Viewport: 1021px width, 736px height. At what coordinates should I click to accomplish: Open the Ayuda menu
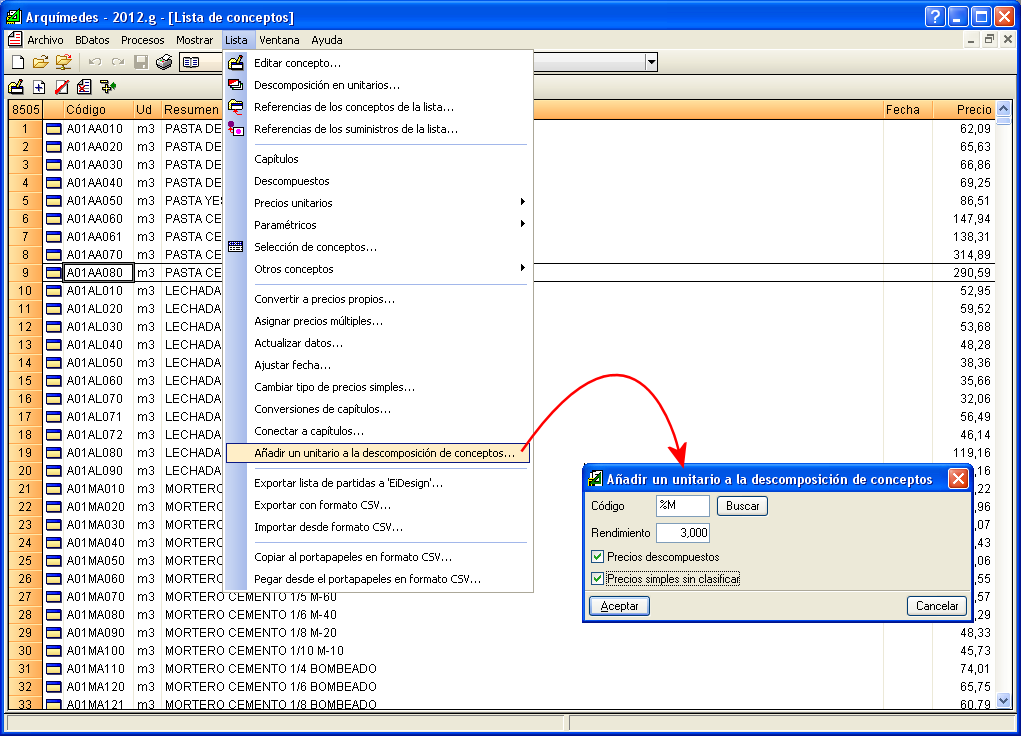pos(327,40)
